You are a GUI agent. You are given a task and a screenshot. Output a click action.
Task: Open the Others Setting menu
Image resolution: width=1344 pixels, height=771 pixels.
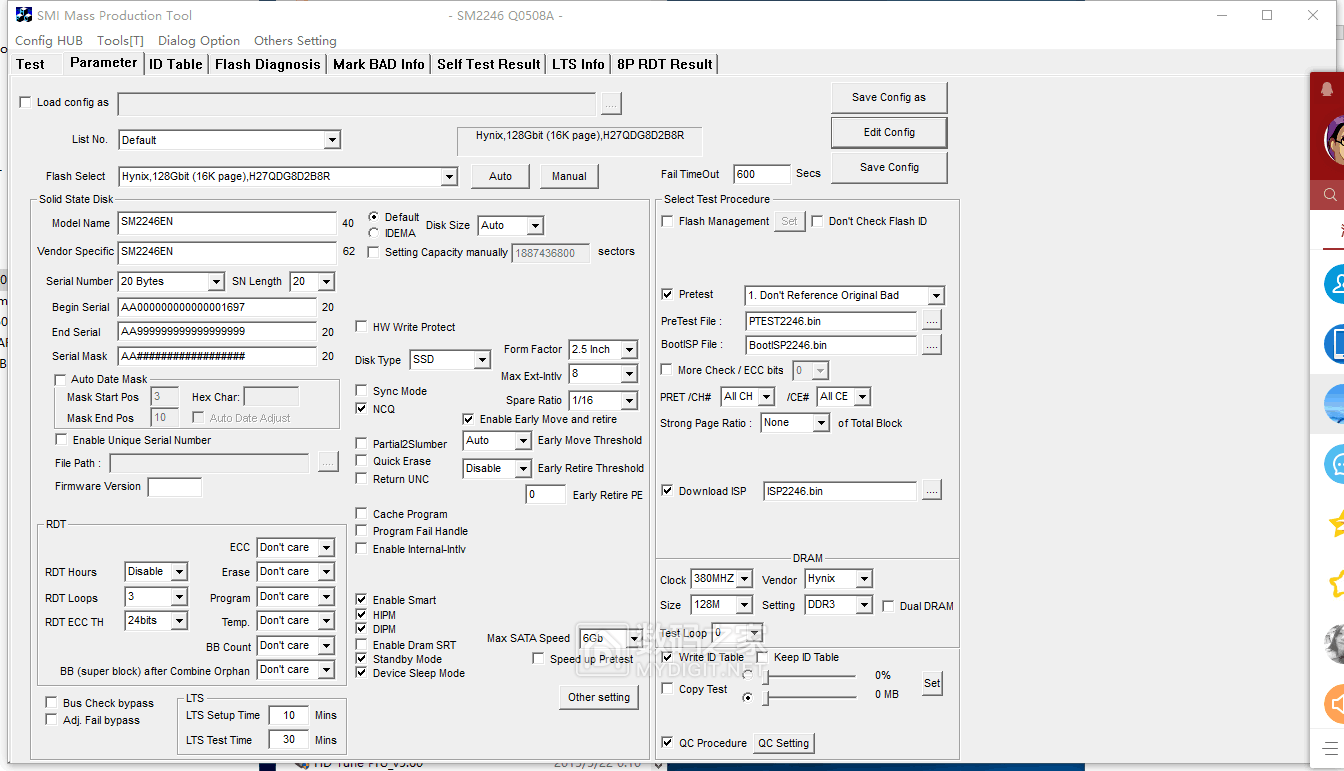pyautogui.click(x=295, y=41)
